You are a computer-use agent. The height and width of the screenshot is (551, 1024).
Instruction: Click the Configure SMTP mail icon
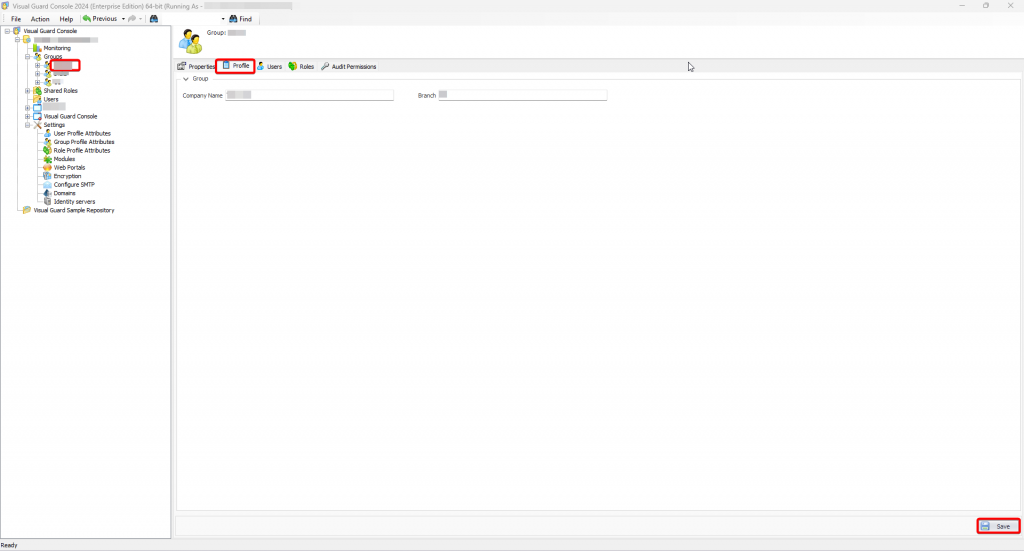click(x=47, y=185)
